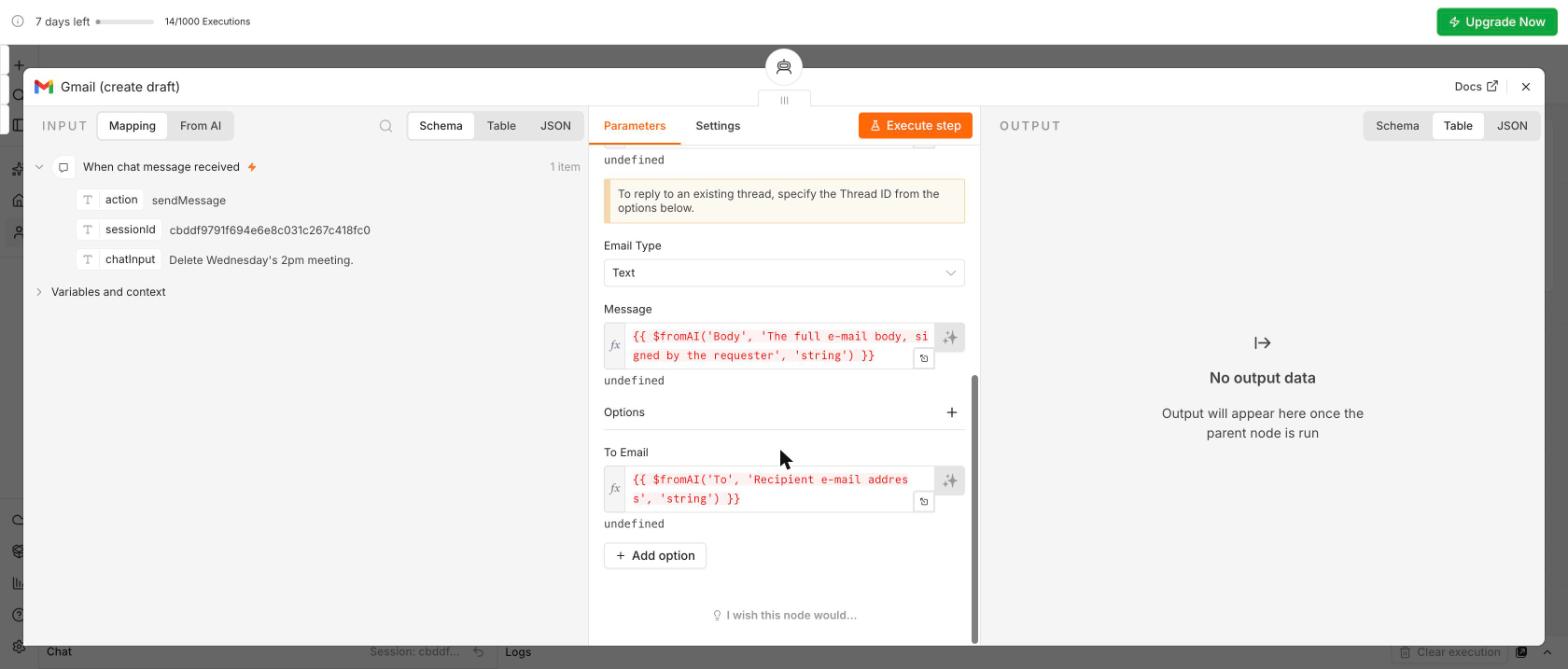
Task: Click the fx icon on Message field
Action: 615,346
